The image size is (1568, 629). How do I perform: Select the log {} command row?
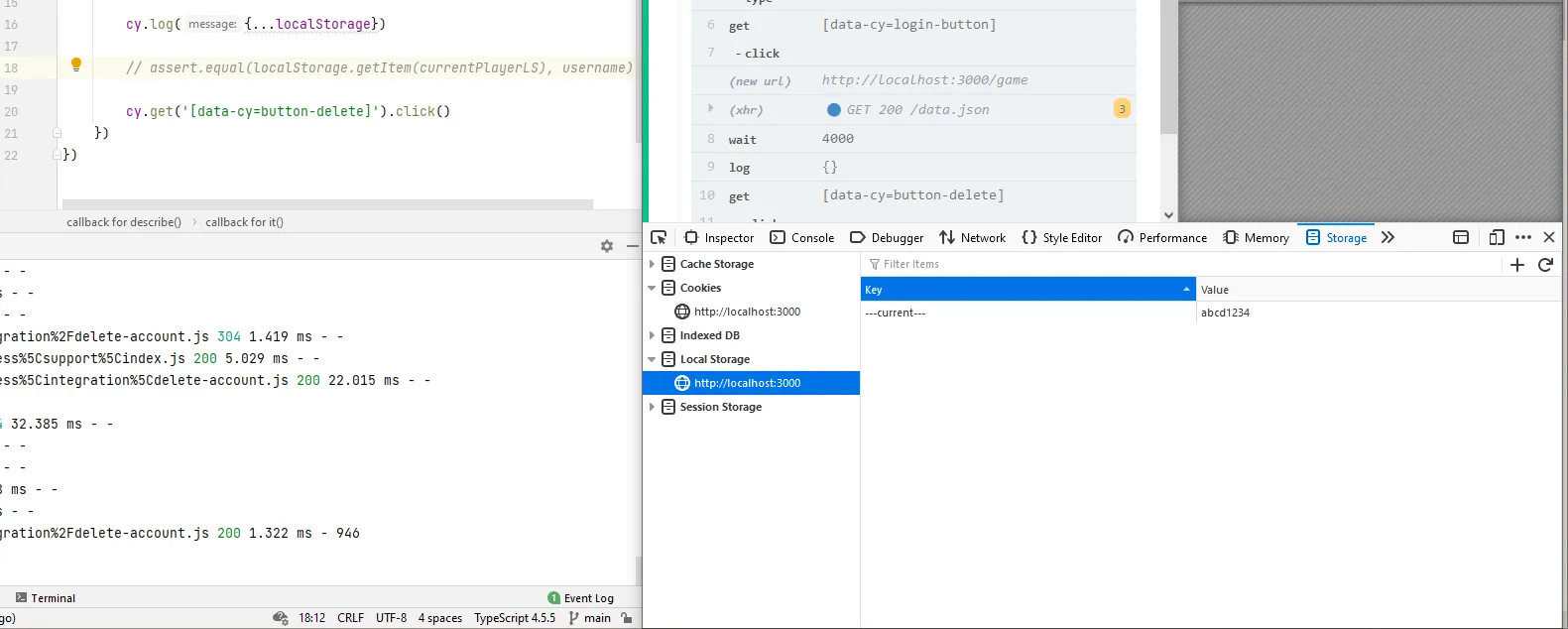click(x=913, y=167)
